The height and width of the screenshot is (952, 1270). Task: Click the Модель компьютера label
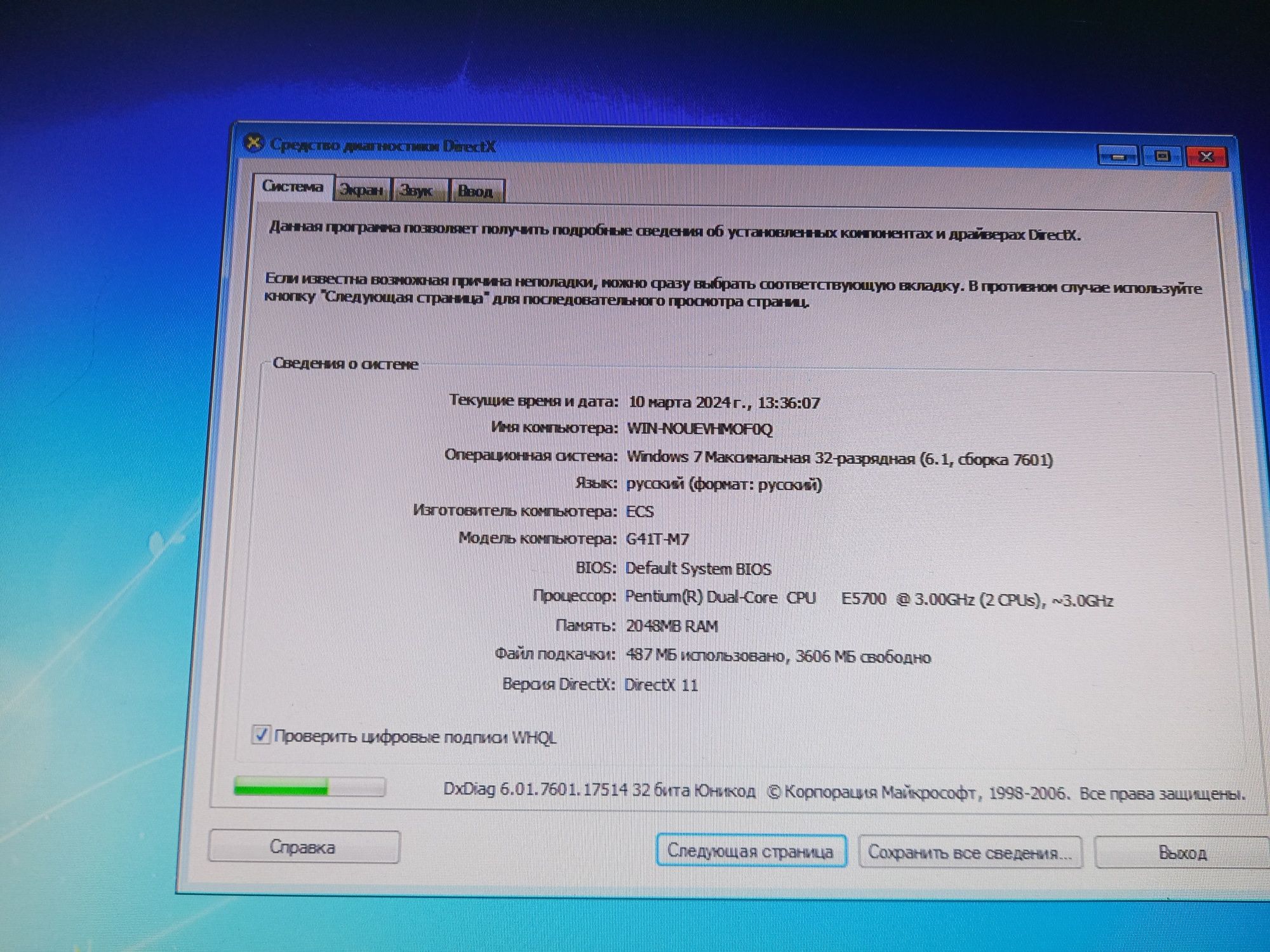537,538
